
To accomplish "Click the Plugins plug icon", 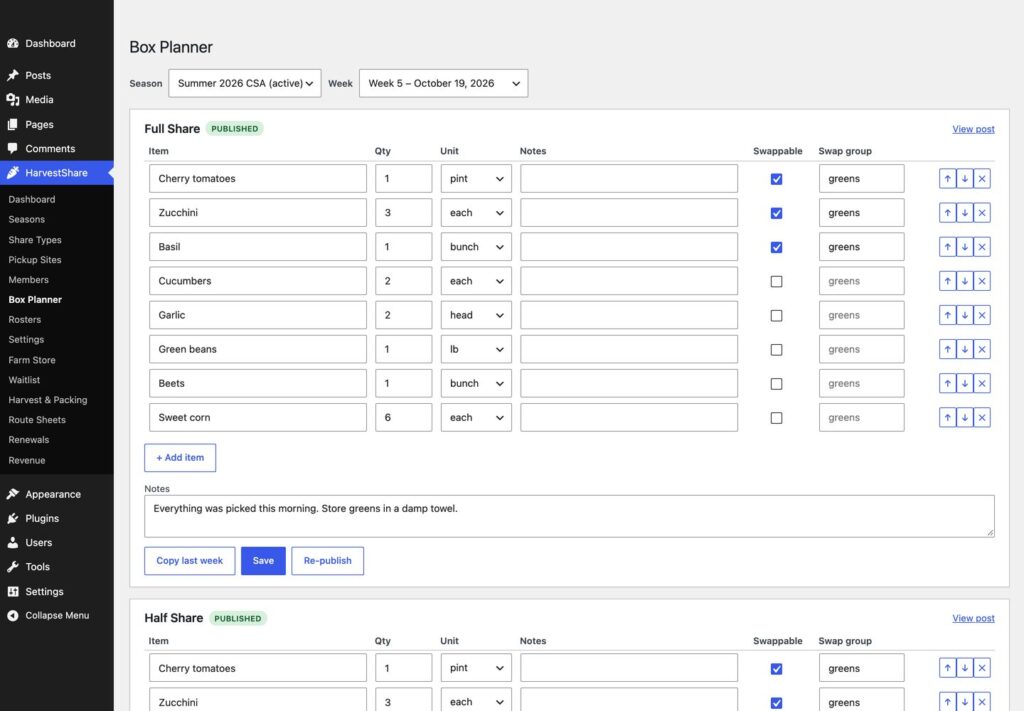I will (x=13, y=518).
